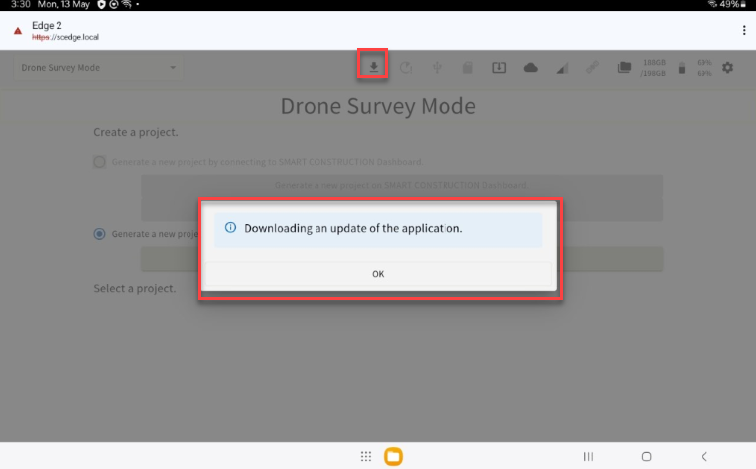Click the 'Create a project.' heading
This screenshot has height=469, width=756.
pyautogui.click(x=135, y=132)
